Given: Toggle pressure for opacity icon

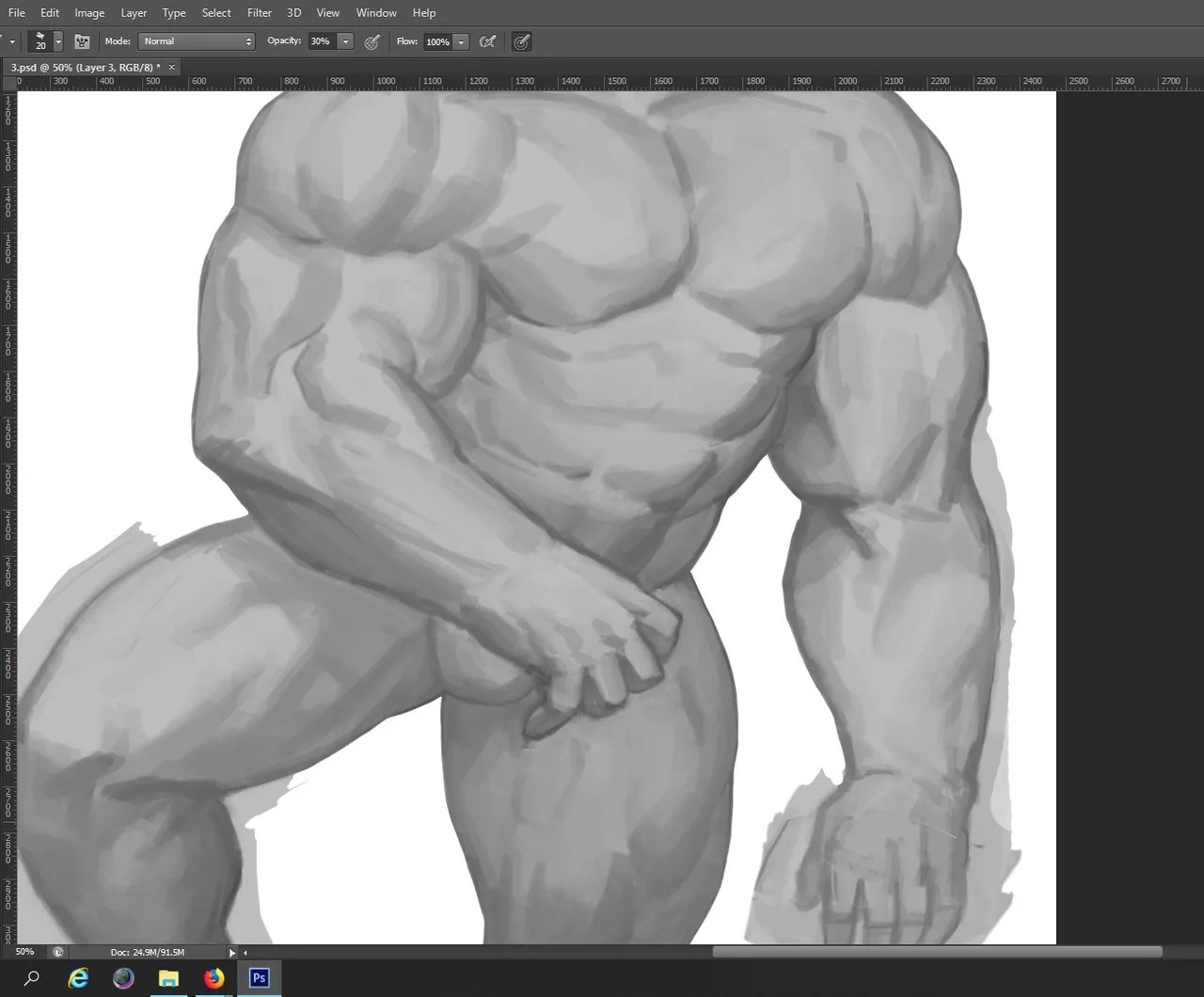Looking at the screenshot, I should 372,41.
